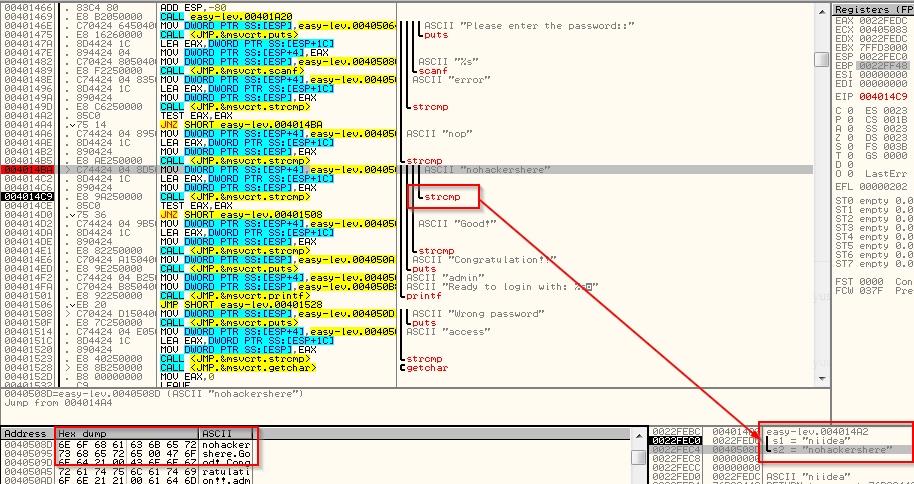Image resolution: width=914 pixels, height=484 pixels.
Task: Click the Registers (FP header bar
Action: (873, 9)
